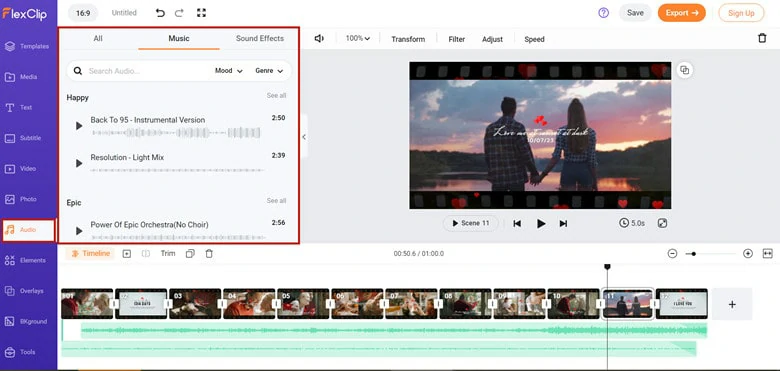Image resolution: width=780 pixels, height=371 pixels.
Task: Click the Sign Up button
Action: pos(741,13)
